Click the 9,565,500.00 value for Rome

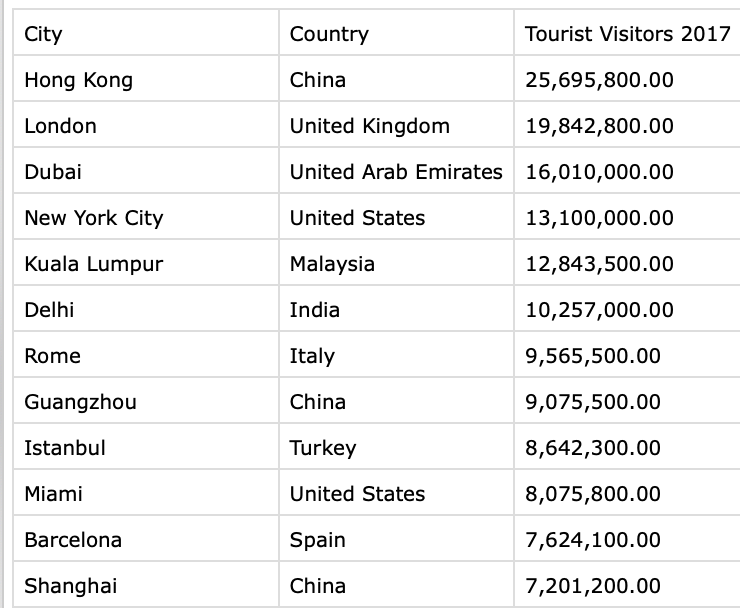click(x=593, y=356)
